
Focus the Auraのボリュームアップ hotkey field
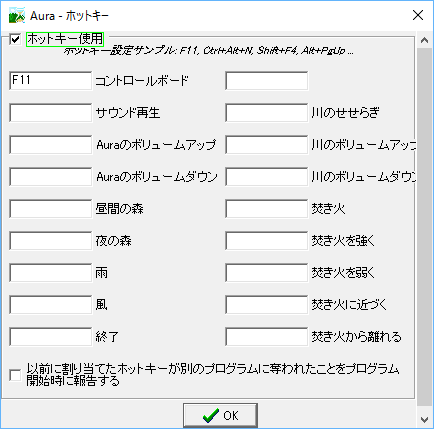pyautogui.click(x=50, y=145)
